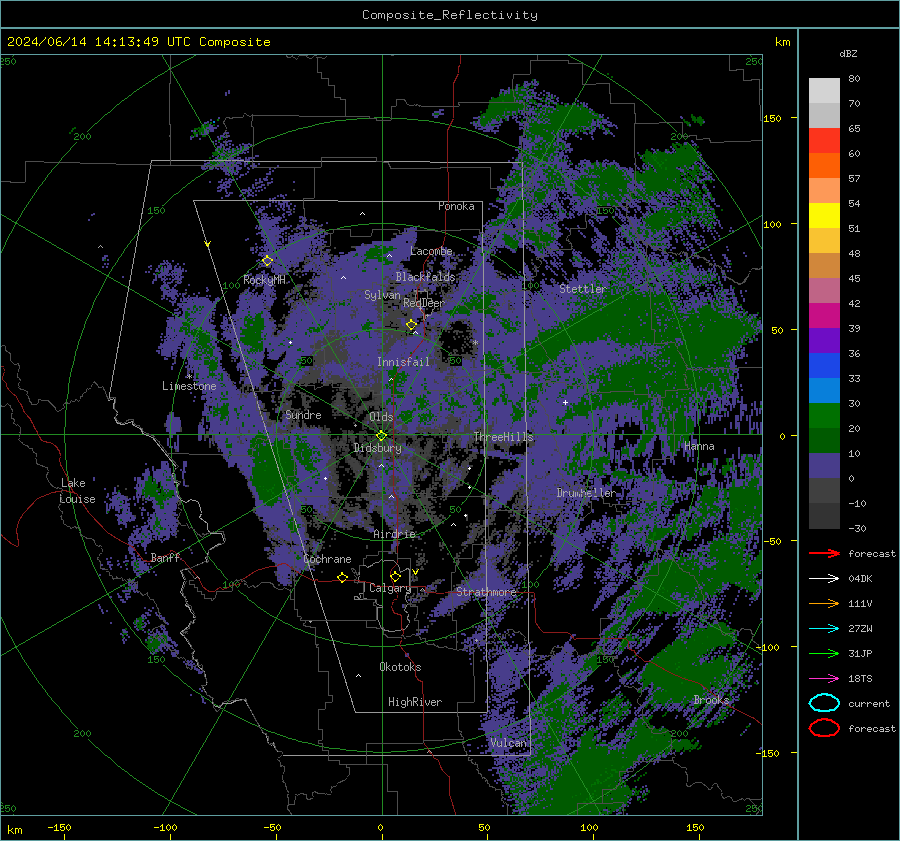Choose the bright orange 57-60 dBZ swatch
The image size is (900, 841).
(x=824, y=166)
